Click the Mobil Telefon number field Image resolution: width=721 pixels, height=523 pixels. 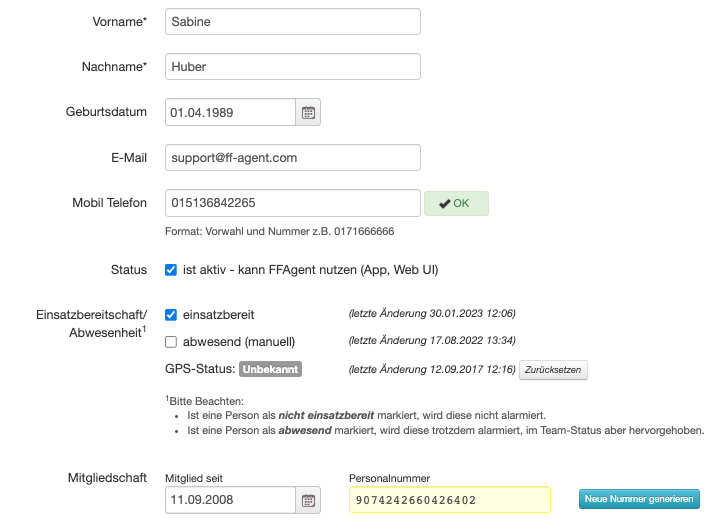click(x=292, y=203)
